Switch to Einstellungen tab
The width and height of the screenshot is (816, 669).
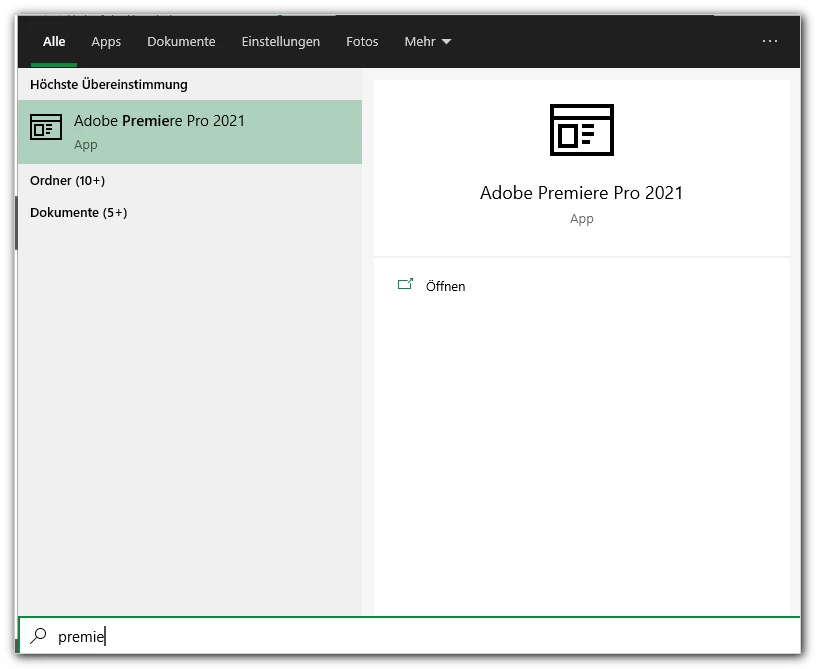pos(280,42)
